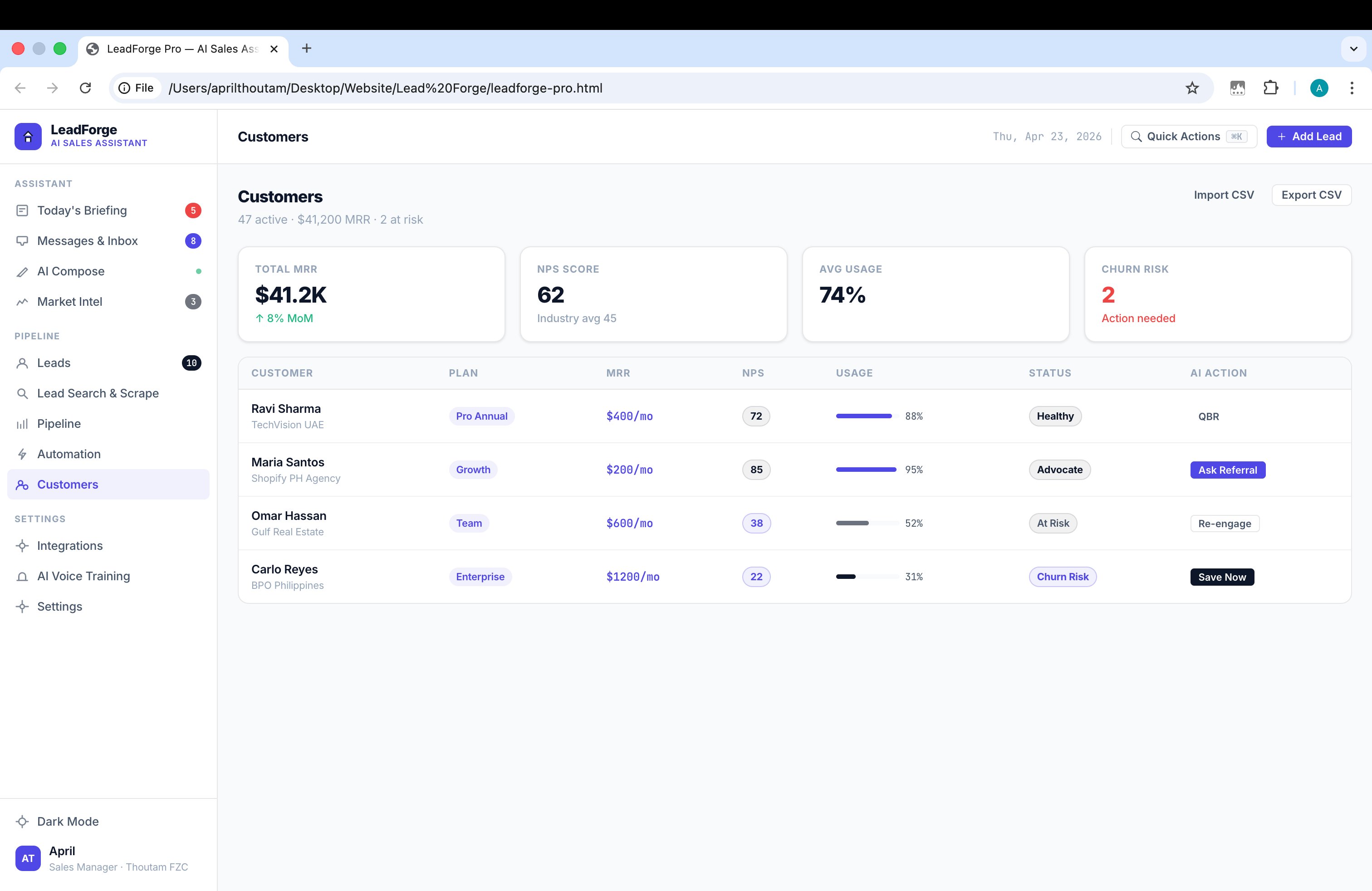Image resolution: width=1372 pixels, height=891 pixels.
Task: Toggle Dark Mode in the sidebar
Action: point(68,821)
